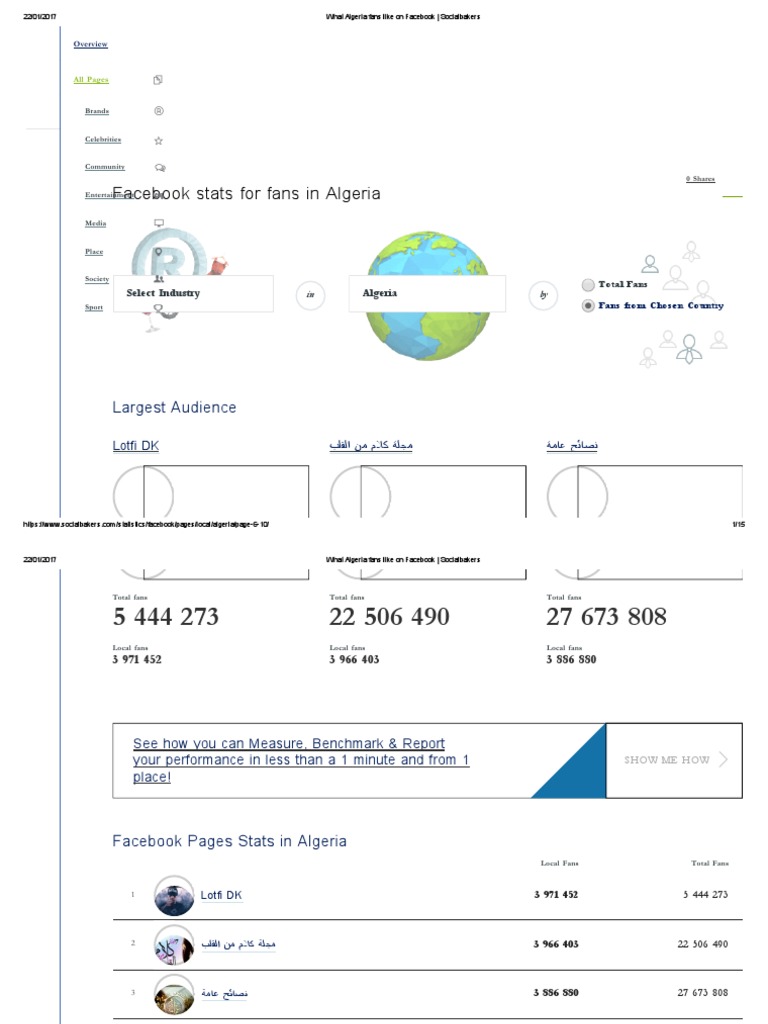The width and height of the screenshot is (768, 1024).
Task: Click the Community speech bubbles icon
Action: (159, 168)
